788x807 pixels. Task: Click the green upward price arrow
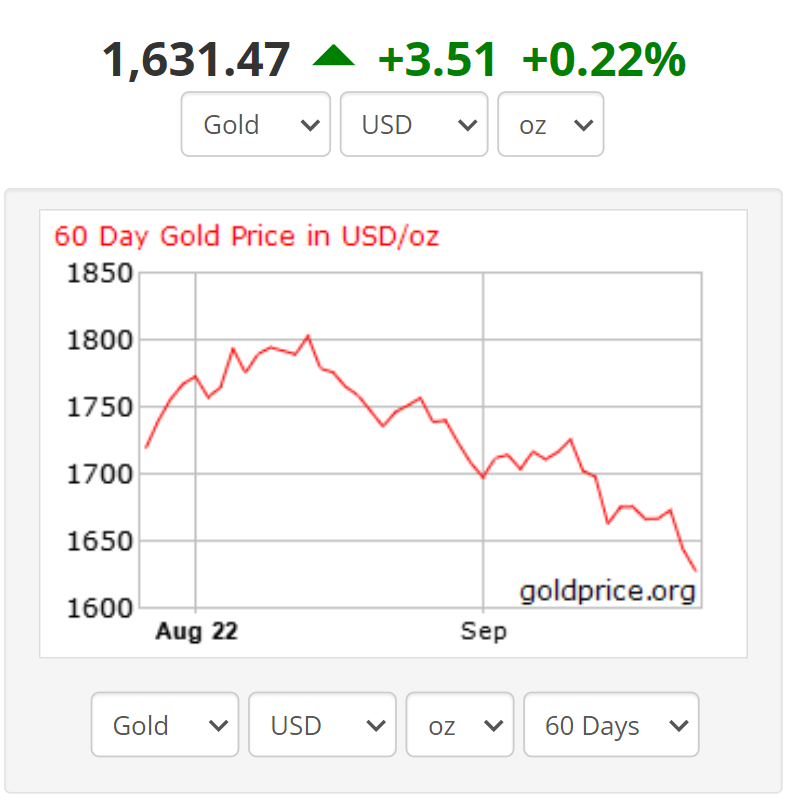click(333, 57)
